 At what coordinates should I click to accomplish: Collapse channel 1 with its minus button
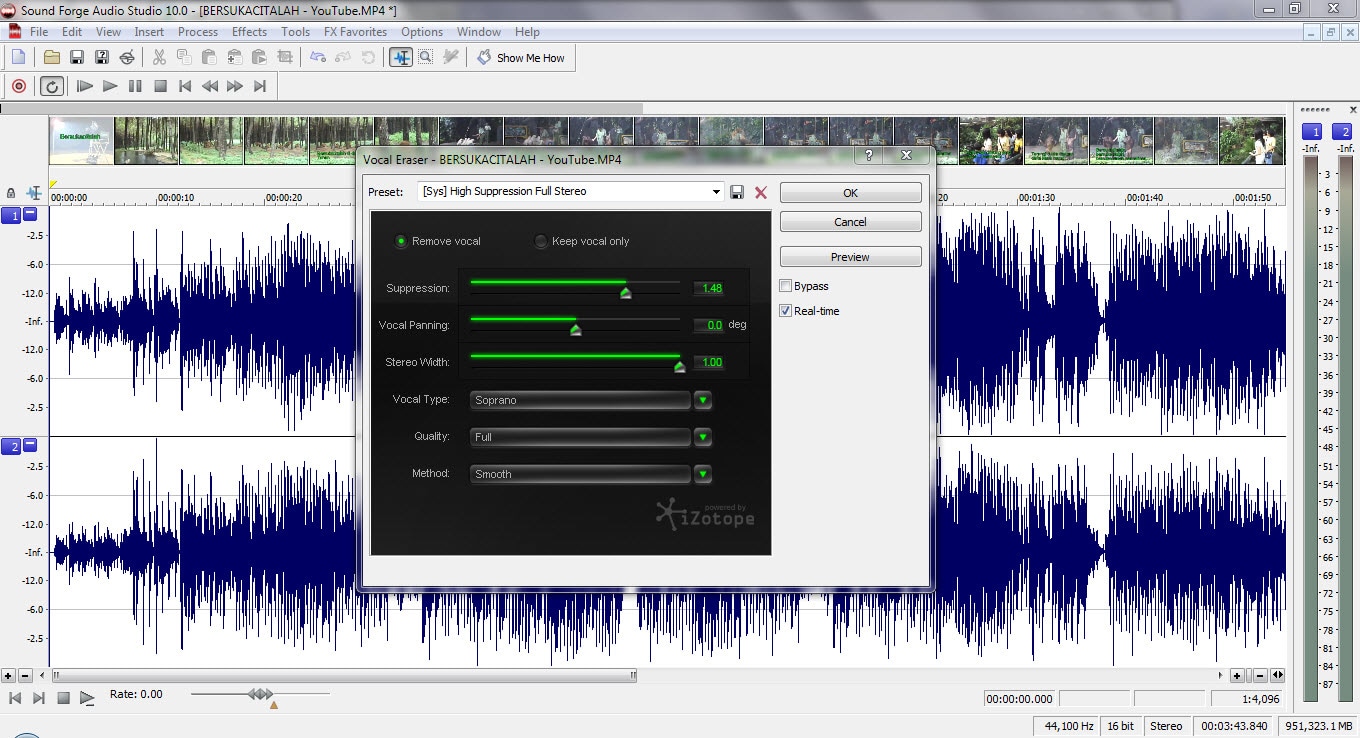pyautogui.click(x=30, y=214)
